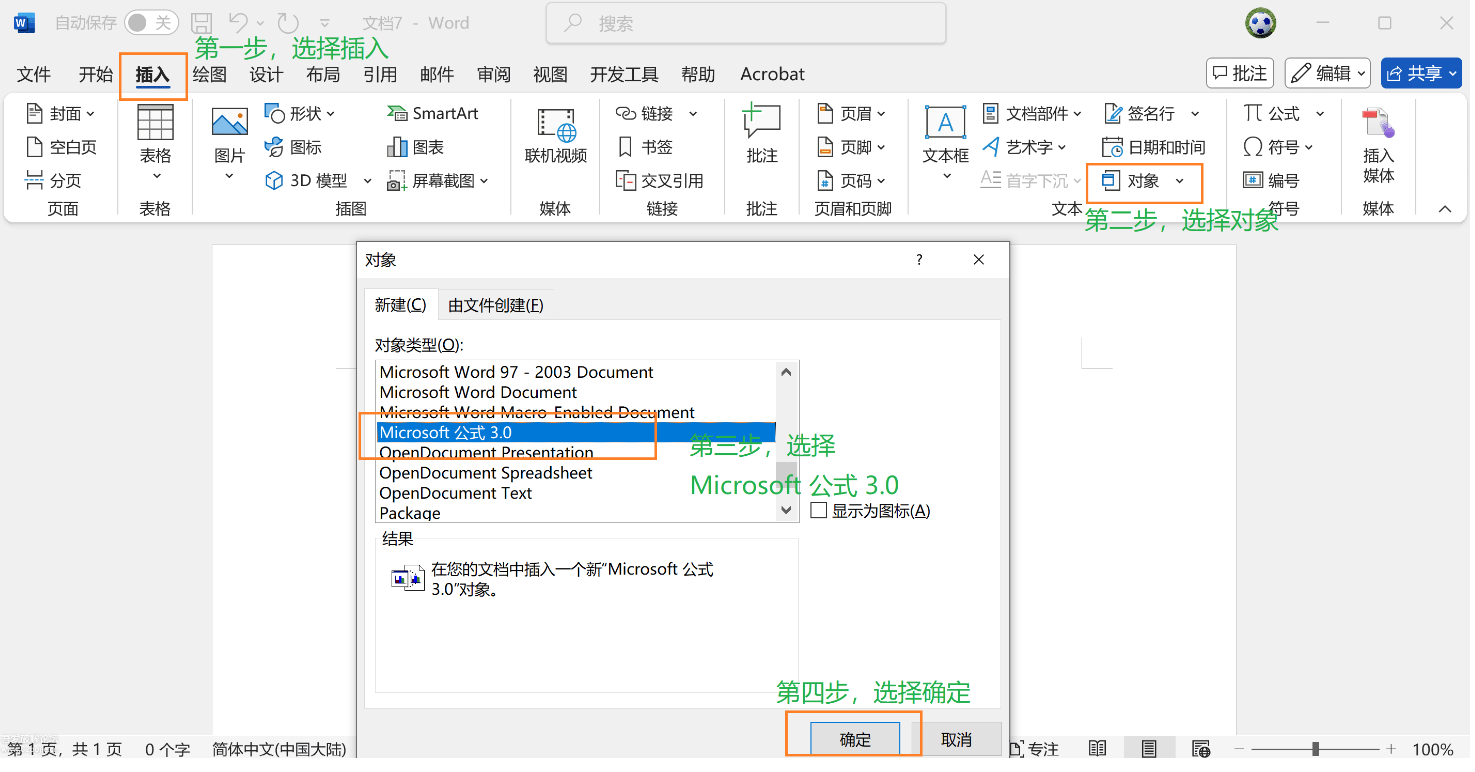Click the help question mark in dialog
The width and height of the screenshot is (1475, 772).
click(x=919, y=260)
